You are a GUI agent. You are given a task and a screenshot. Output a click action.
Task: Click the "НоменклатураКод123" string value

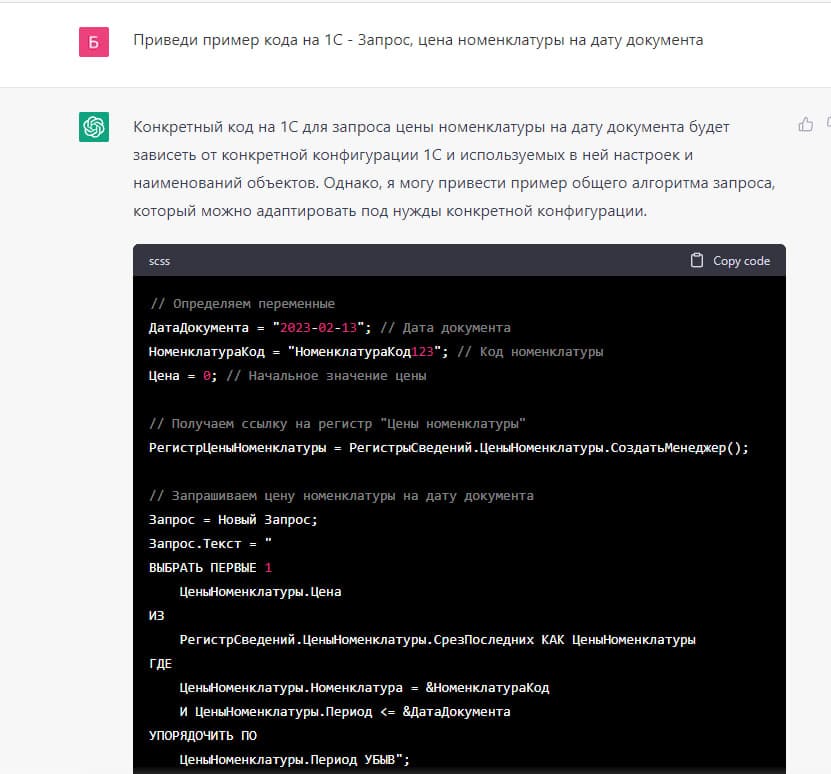coord(369,352)
